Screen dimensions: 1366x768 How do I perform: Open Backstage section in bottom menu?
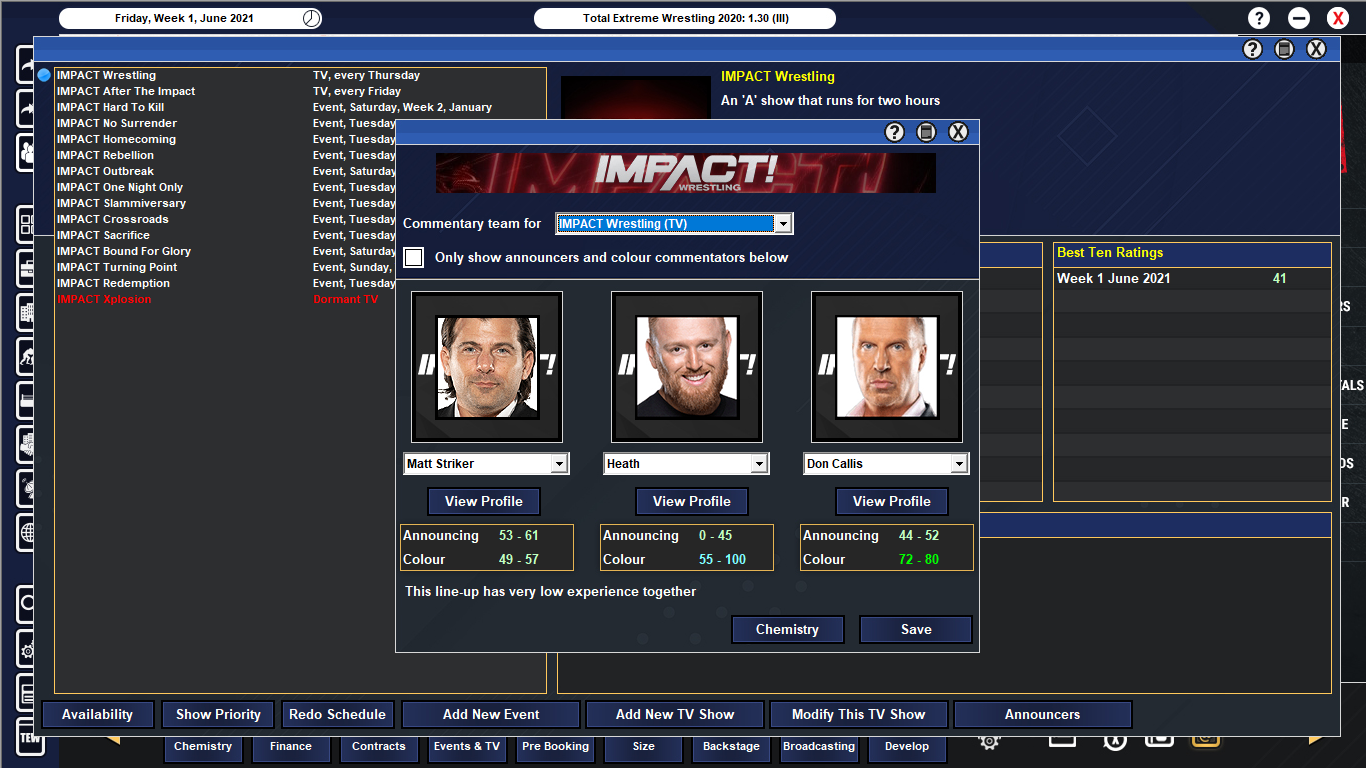(x=732, y=747)
